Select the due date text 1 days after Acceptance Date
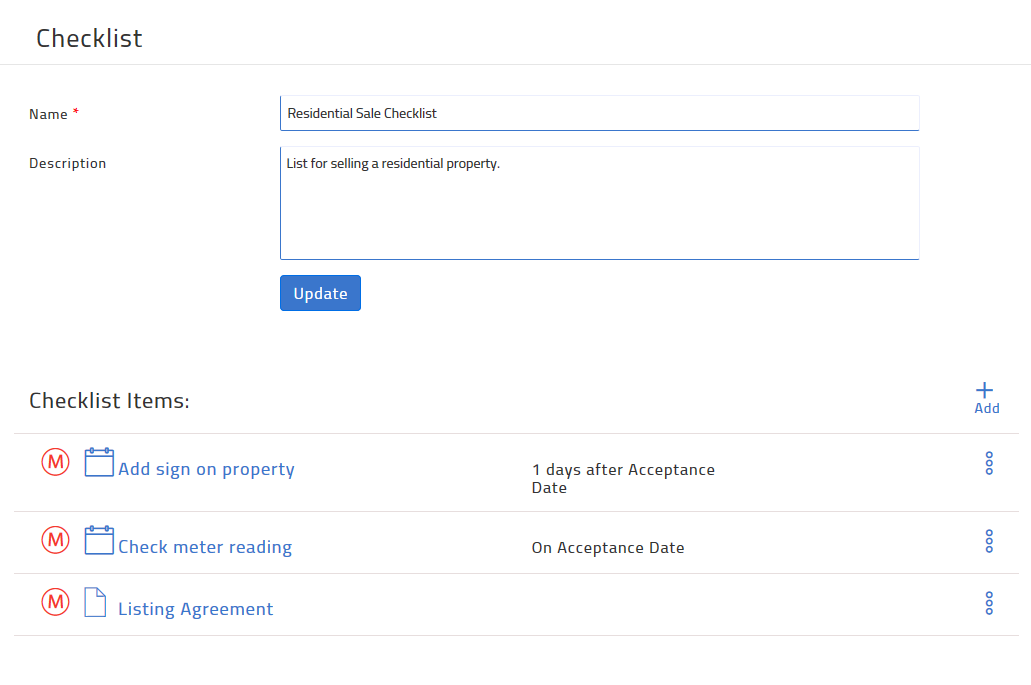The width and height of the screenshot is (1031, 685). point(623,478)
